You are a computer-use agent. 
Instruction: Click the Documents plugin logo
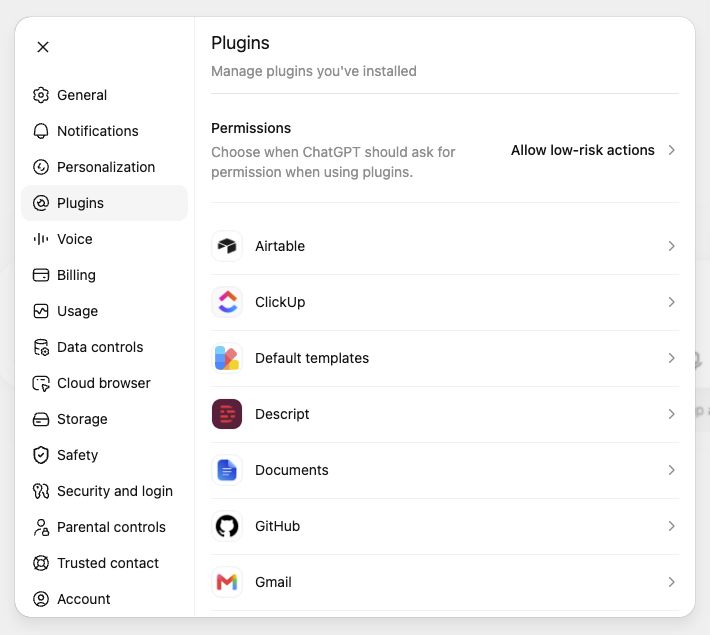click(x=227, y=470)
